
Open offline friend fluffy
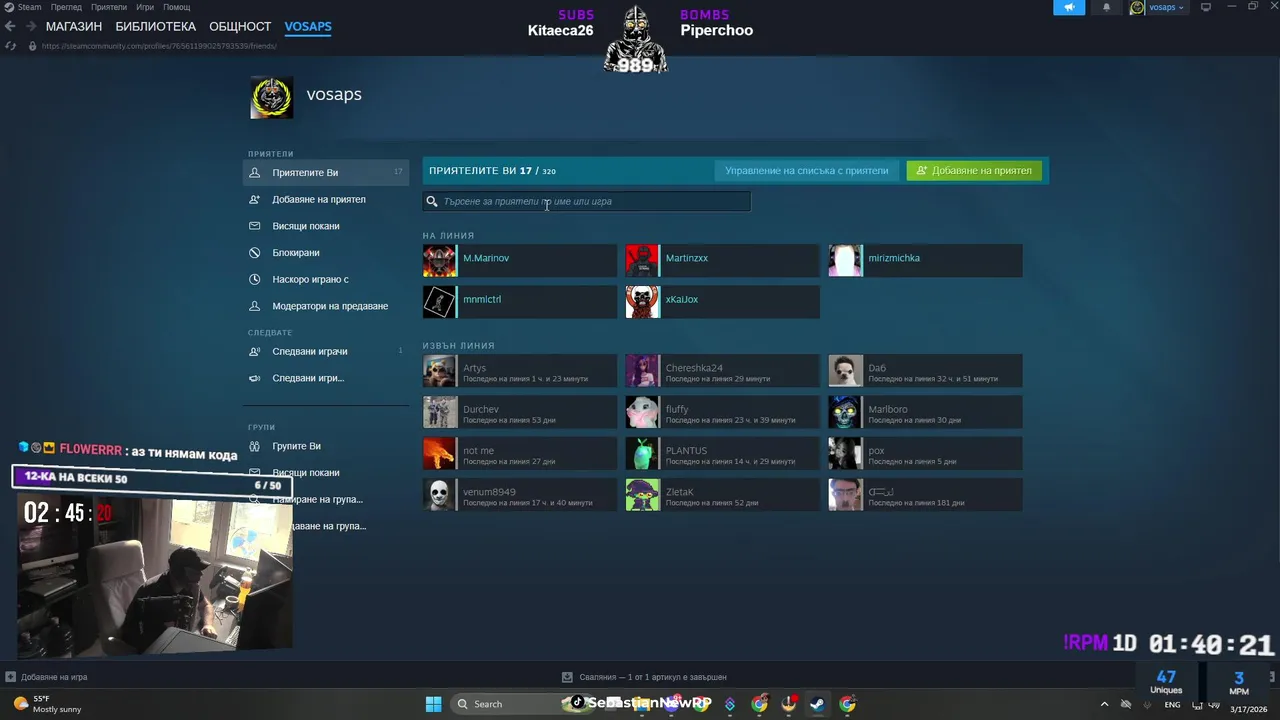tap(722, 412)
